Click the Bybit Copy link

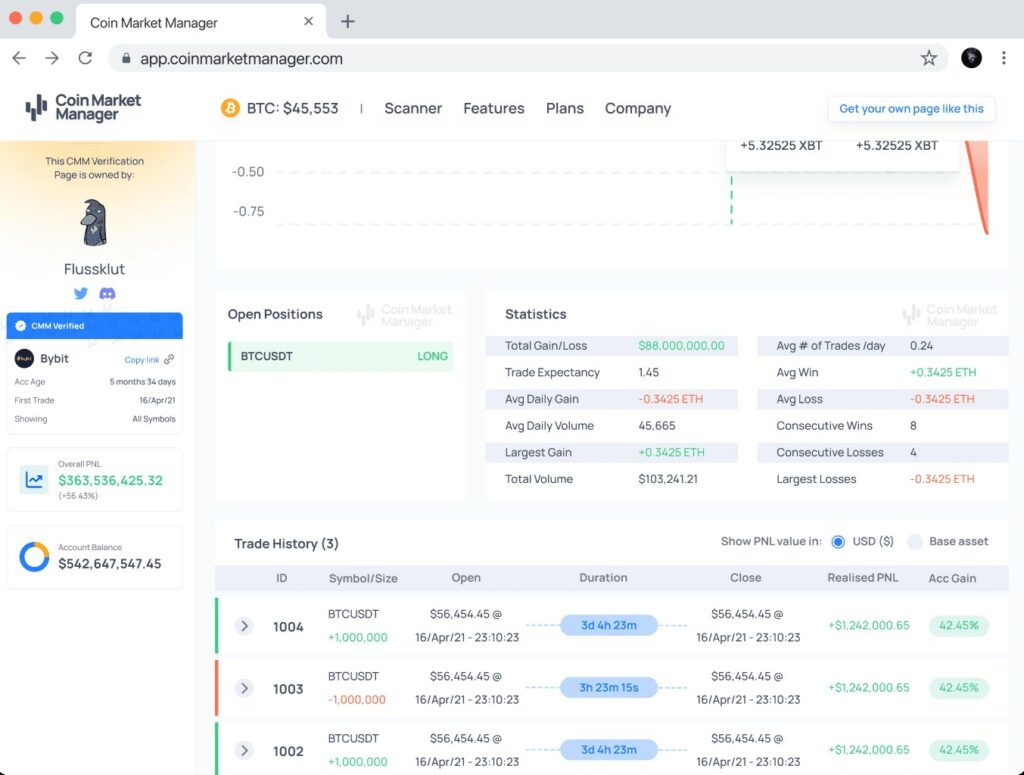(x=148, y=360)
